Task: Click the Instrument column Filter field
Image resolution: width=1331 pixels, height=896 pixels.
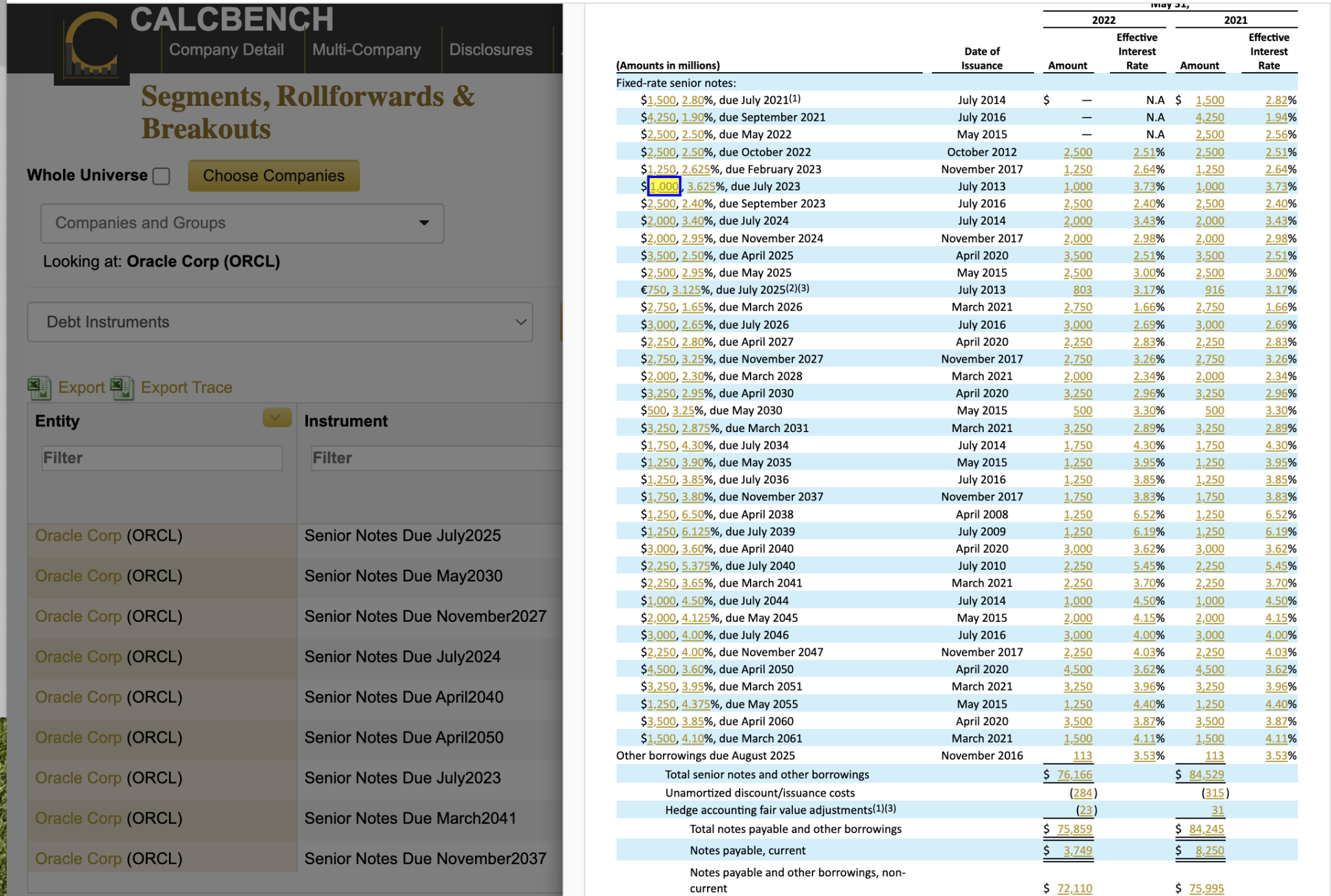Action: coord(432,458)
